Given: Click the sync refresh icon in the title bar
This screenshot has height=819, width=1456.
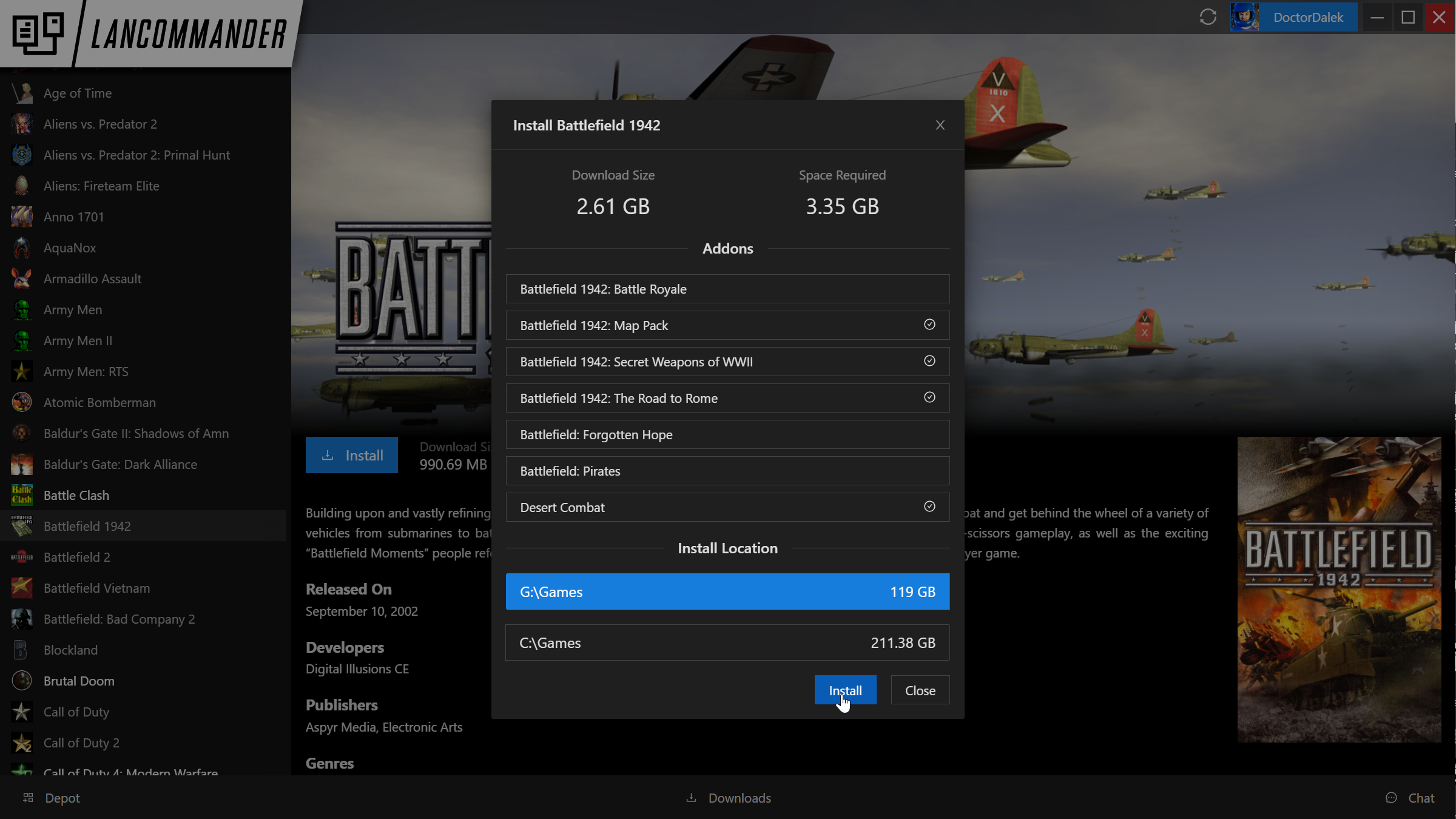Looking at the screenshot, I should point(1207,17).
